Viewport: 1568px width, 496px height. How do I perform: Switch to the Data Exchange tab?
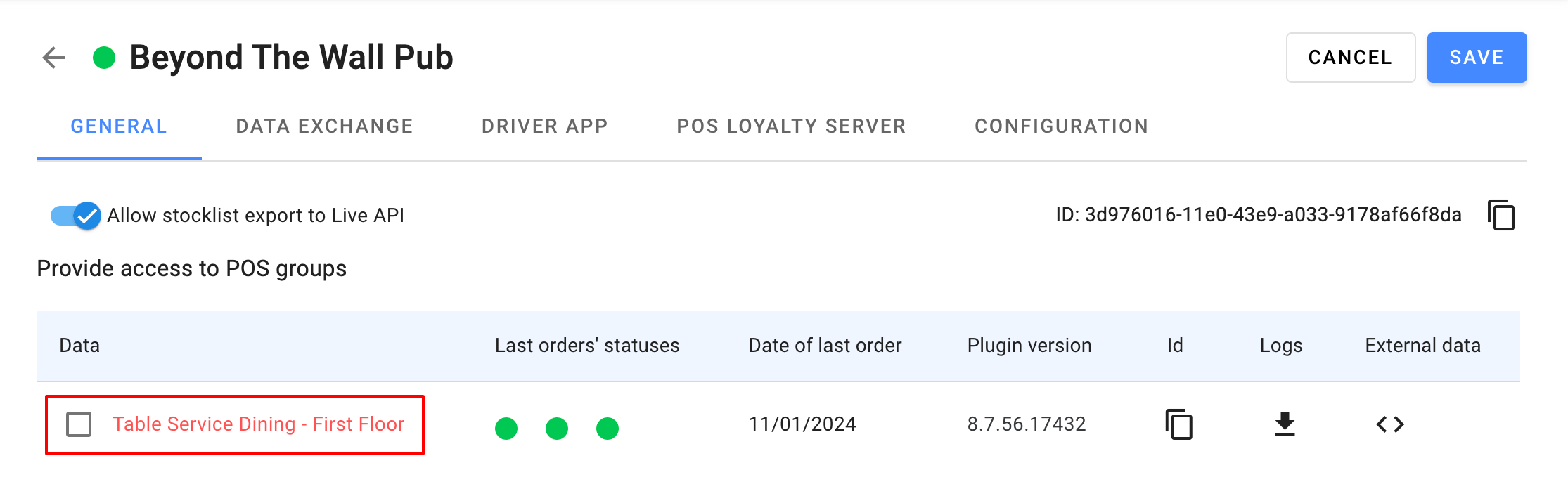pos(324,126)
